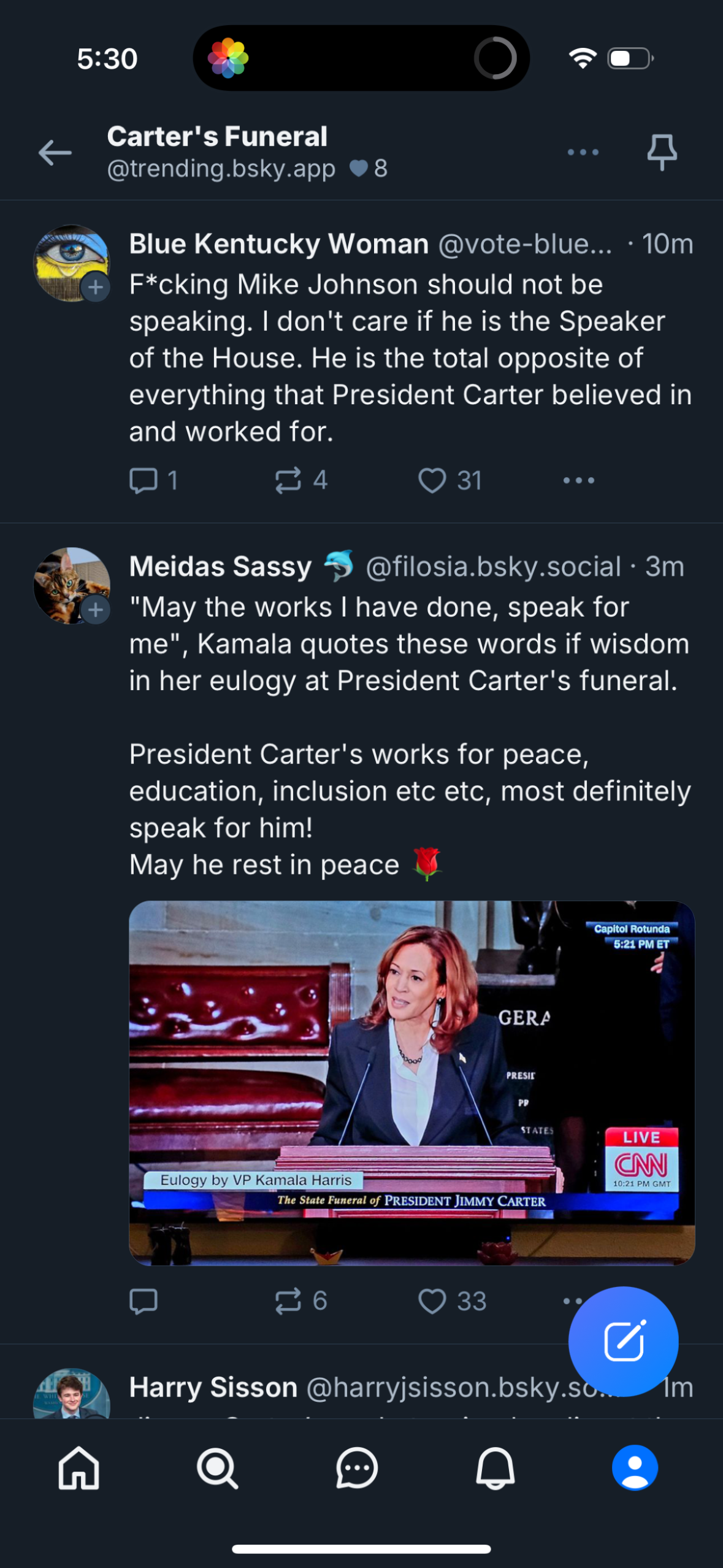Compose a new post

pos(623,1341)
